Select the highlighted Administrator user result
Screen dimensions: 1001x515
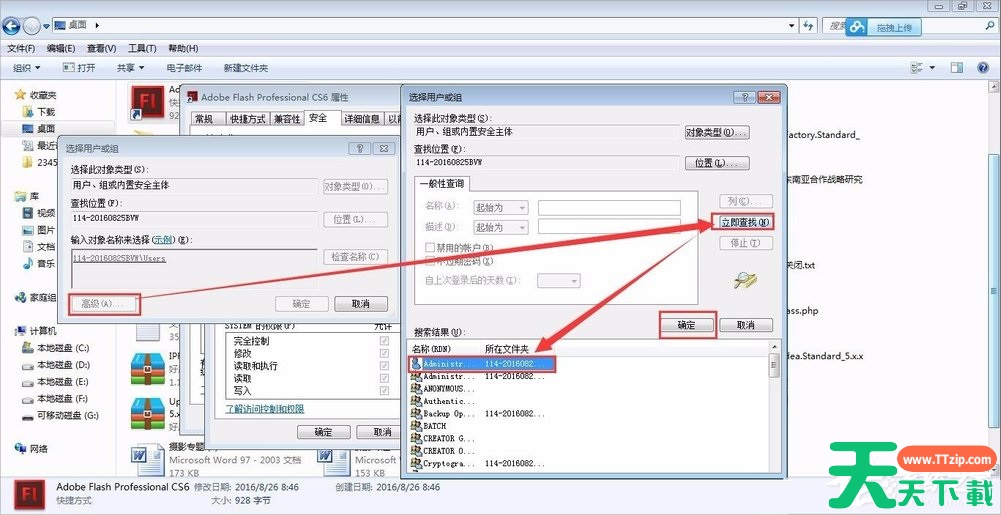click(x=481, y=364)
